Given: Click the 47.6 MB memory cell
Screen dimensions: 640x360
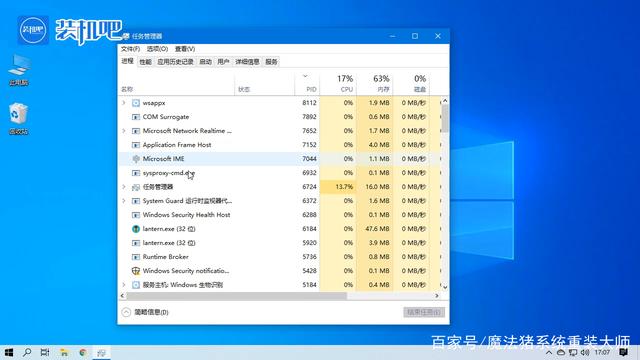Looking at the screenshot, I should [375, 229].
